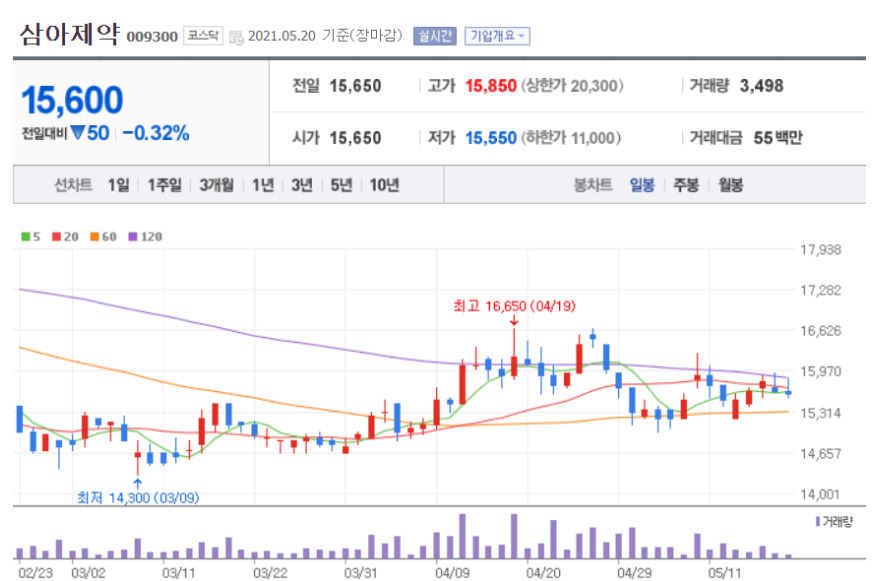Switch to the 1년 chart
This screenshot has height=581, width=880.
pos(263,185)
